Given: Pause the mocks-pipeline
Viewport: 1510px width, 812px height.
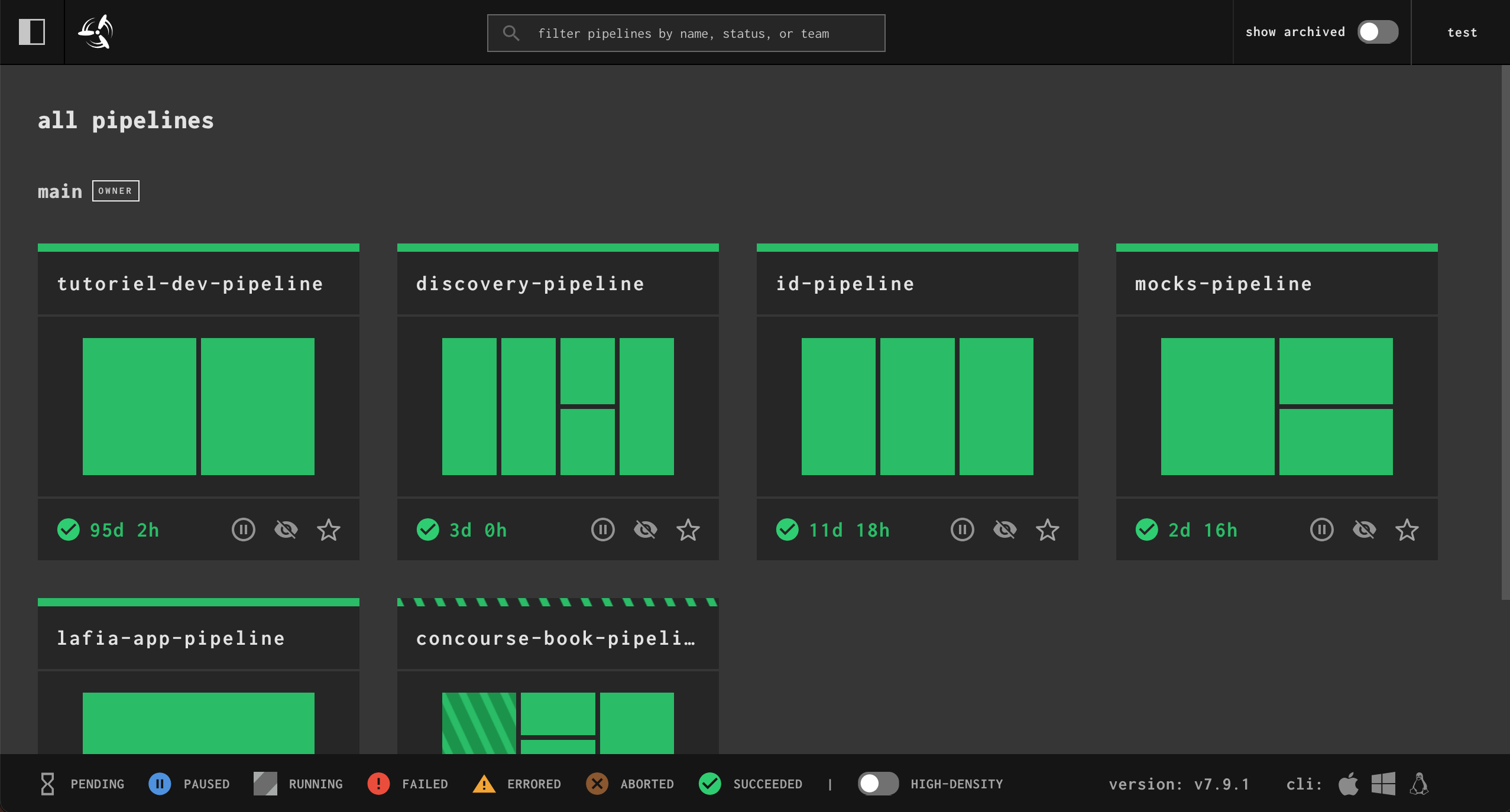Looking at the screenshot, I should 1321,530.
